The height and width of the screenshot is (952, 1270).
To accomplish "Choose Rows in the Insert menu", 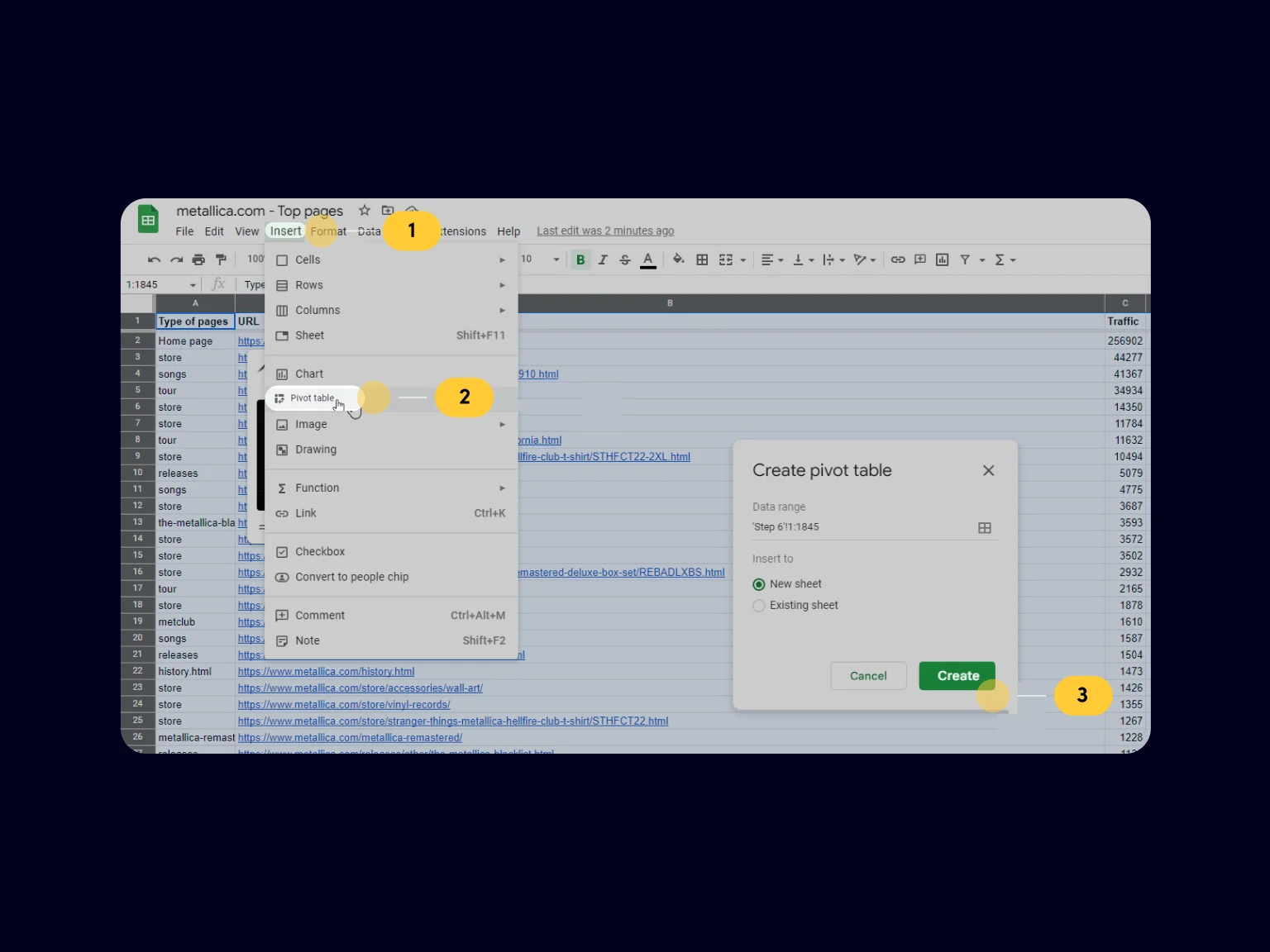I will 391,285.
